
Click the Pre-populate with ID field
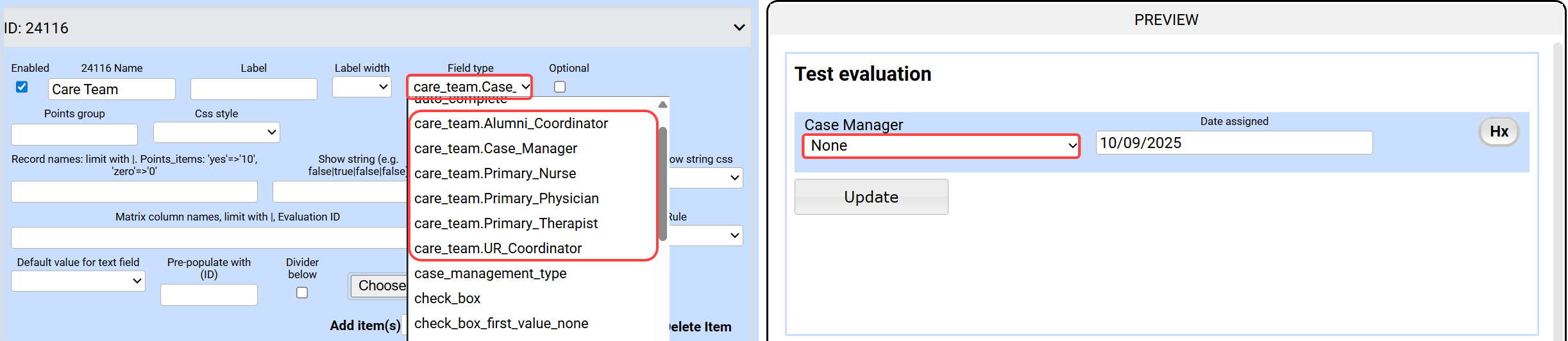(209, 295)
